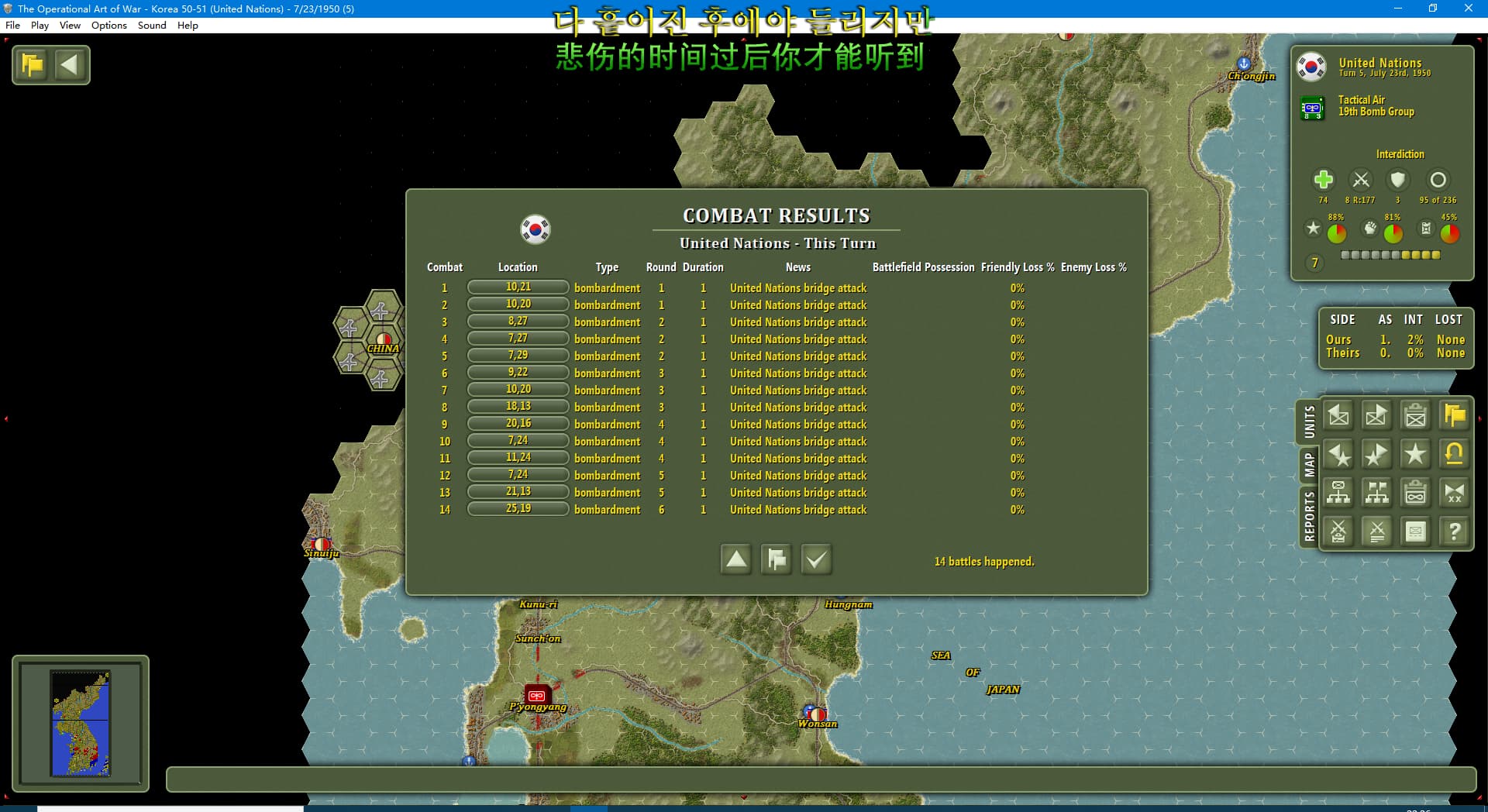
Task: Switch to the MAP side tab
Action: pos(1309,465)
